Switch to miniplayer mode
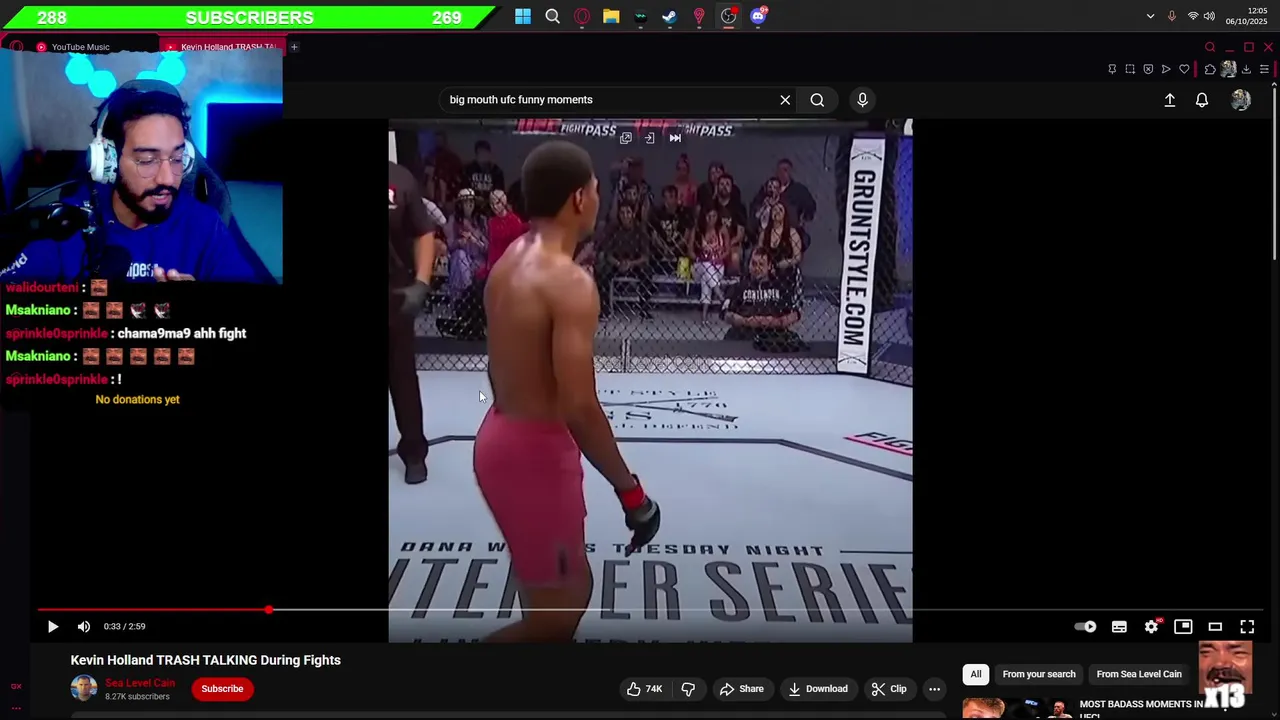This screenshot has height=720, width=1280. tap(1183, 626)
